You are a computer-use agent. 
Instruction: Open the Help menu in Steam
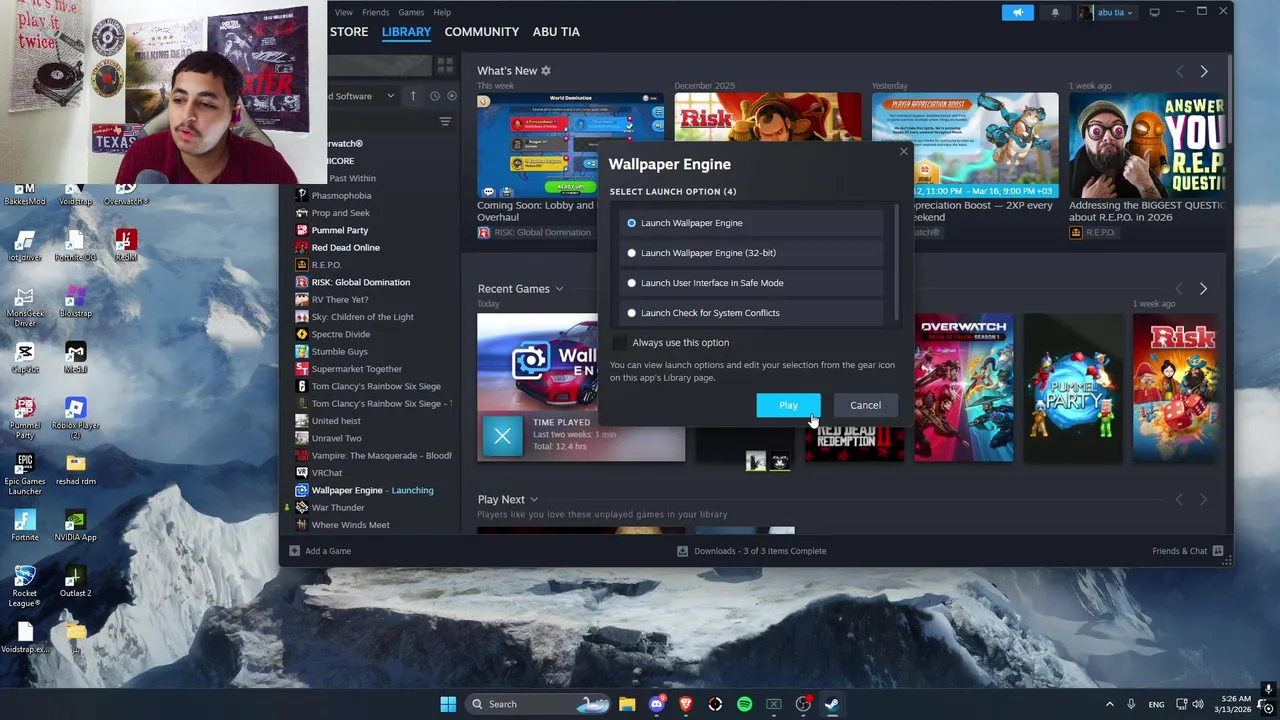point(442,12)
